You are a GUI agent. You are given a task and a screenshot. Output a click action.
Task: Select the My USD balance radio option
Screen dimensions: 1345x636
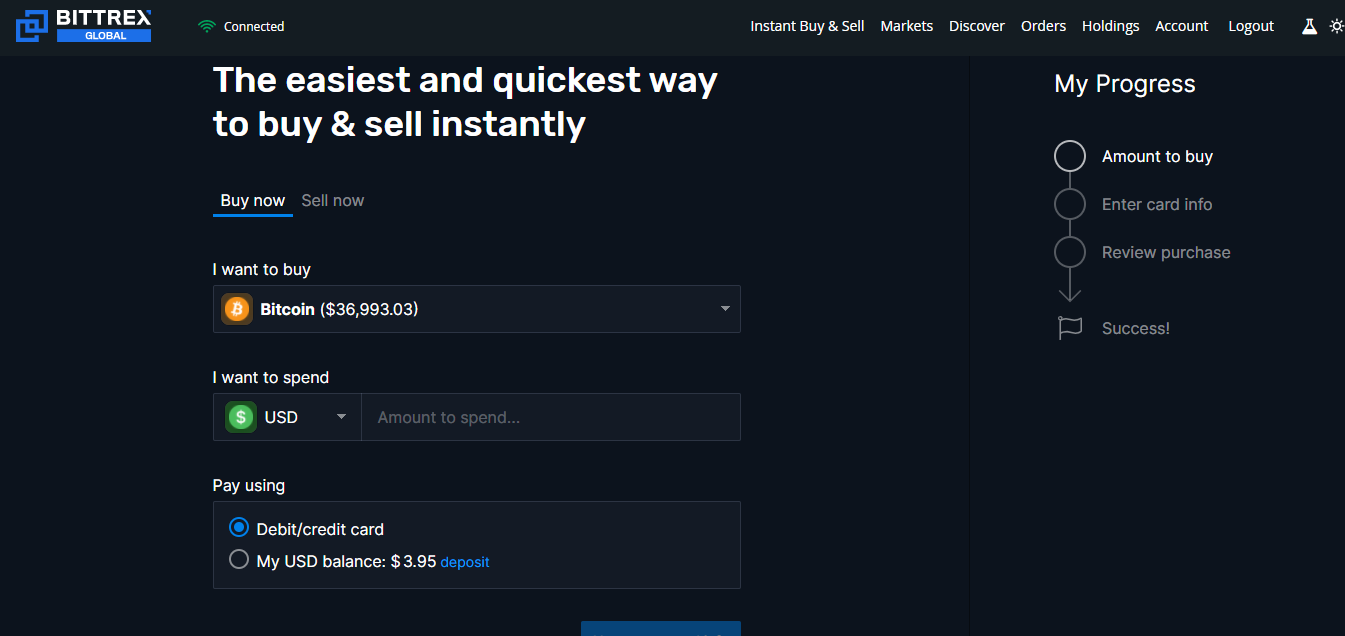coord(239,560)
